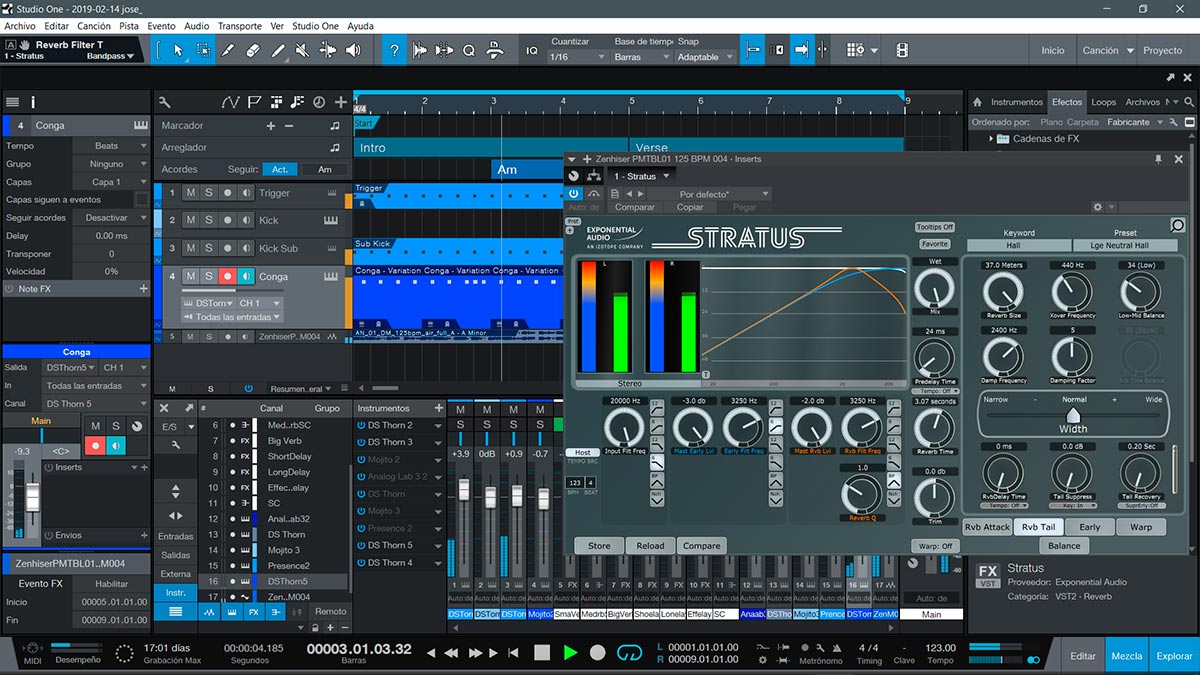This screenshot has width=1200, height=675.
Task: Click the Reload button in Stratus
Action: 650,546
